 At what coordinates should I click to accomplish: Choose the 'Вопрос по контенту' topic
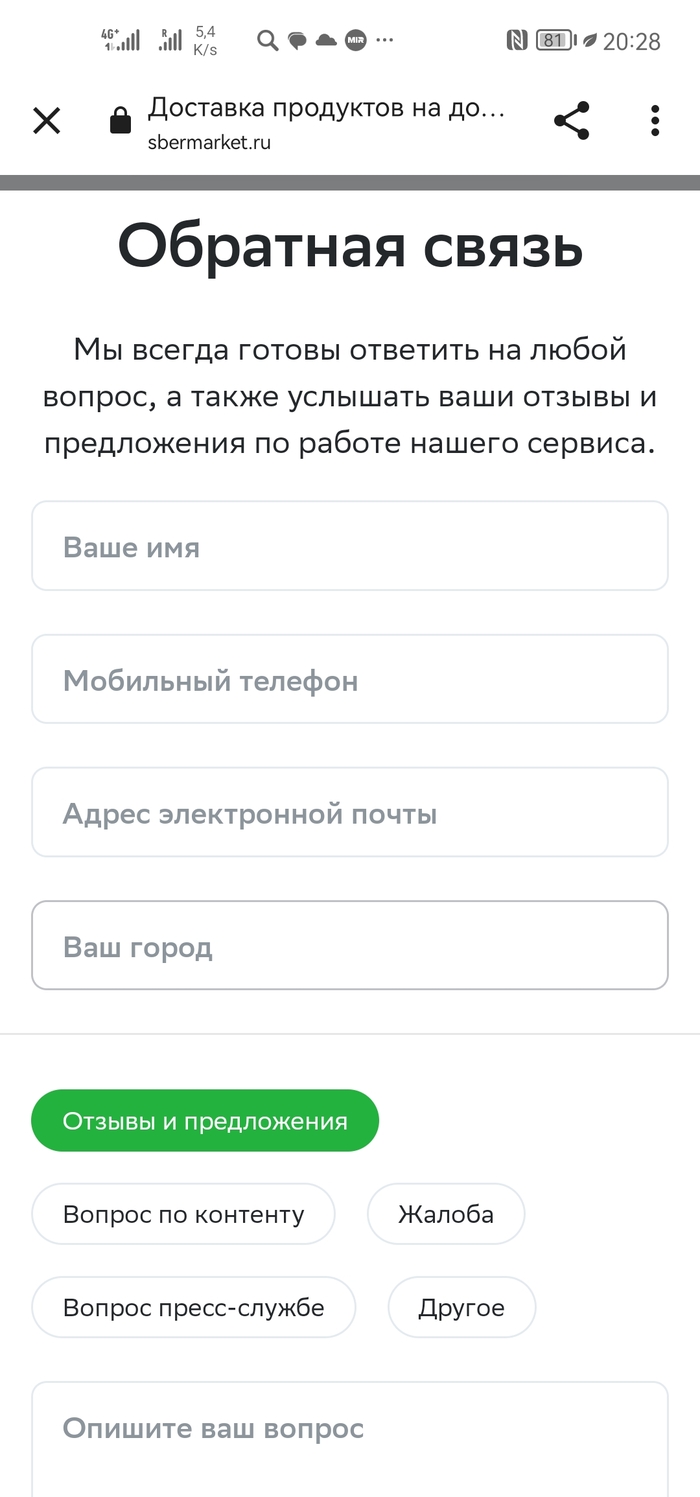[x=183, y=1214]
